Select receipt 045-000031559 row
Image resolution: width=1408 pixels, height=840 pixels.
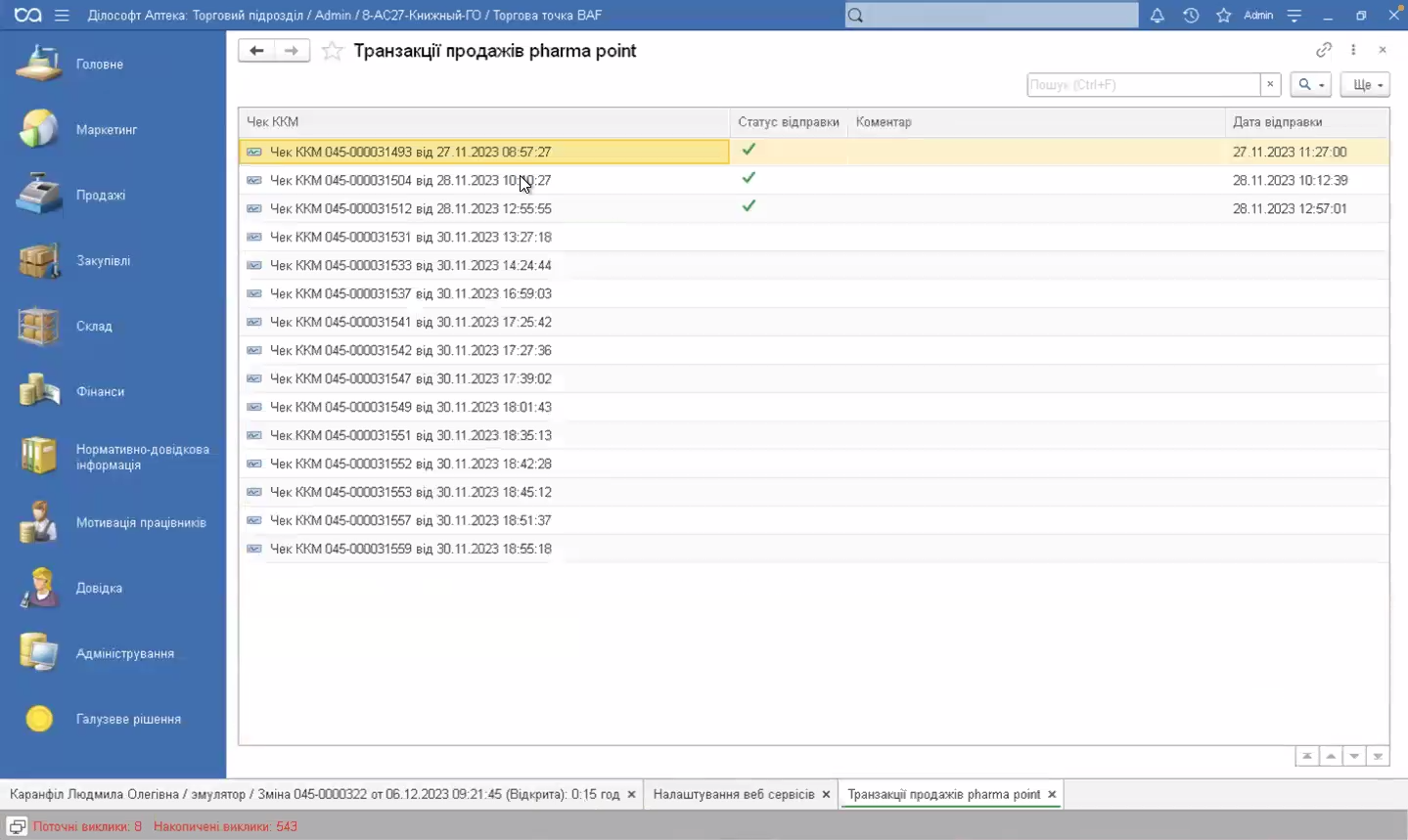pos(410,549)
